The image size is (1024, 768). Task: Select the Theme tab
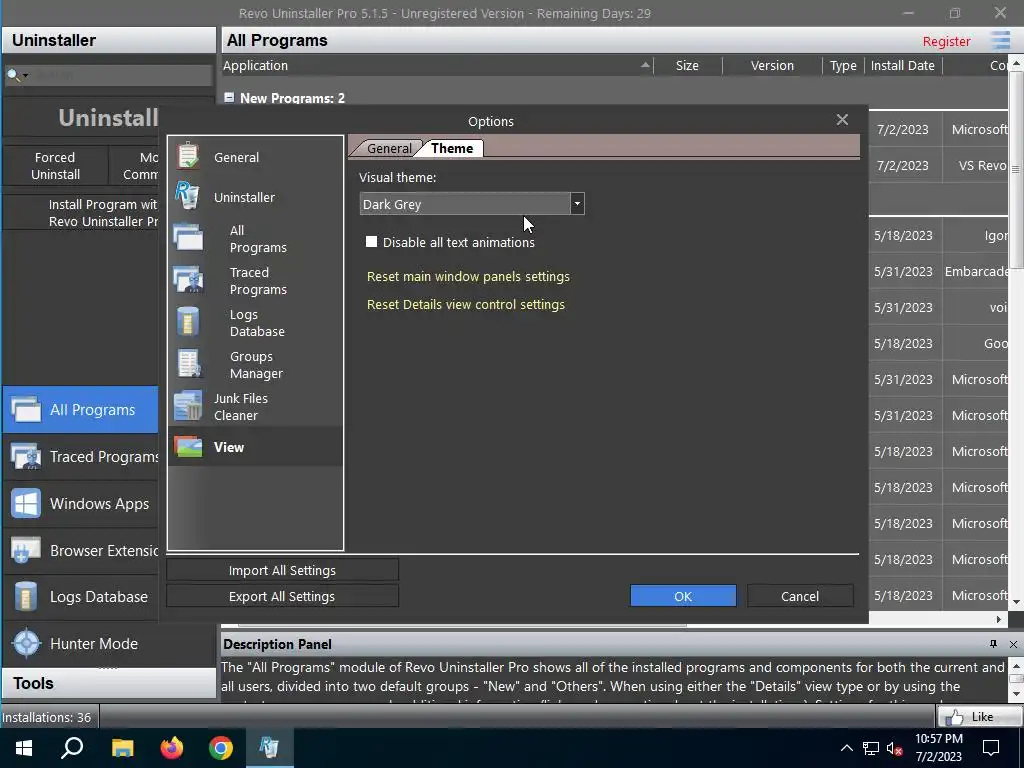[x=452, y=148]
